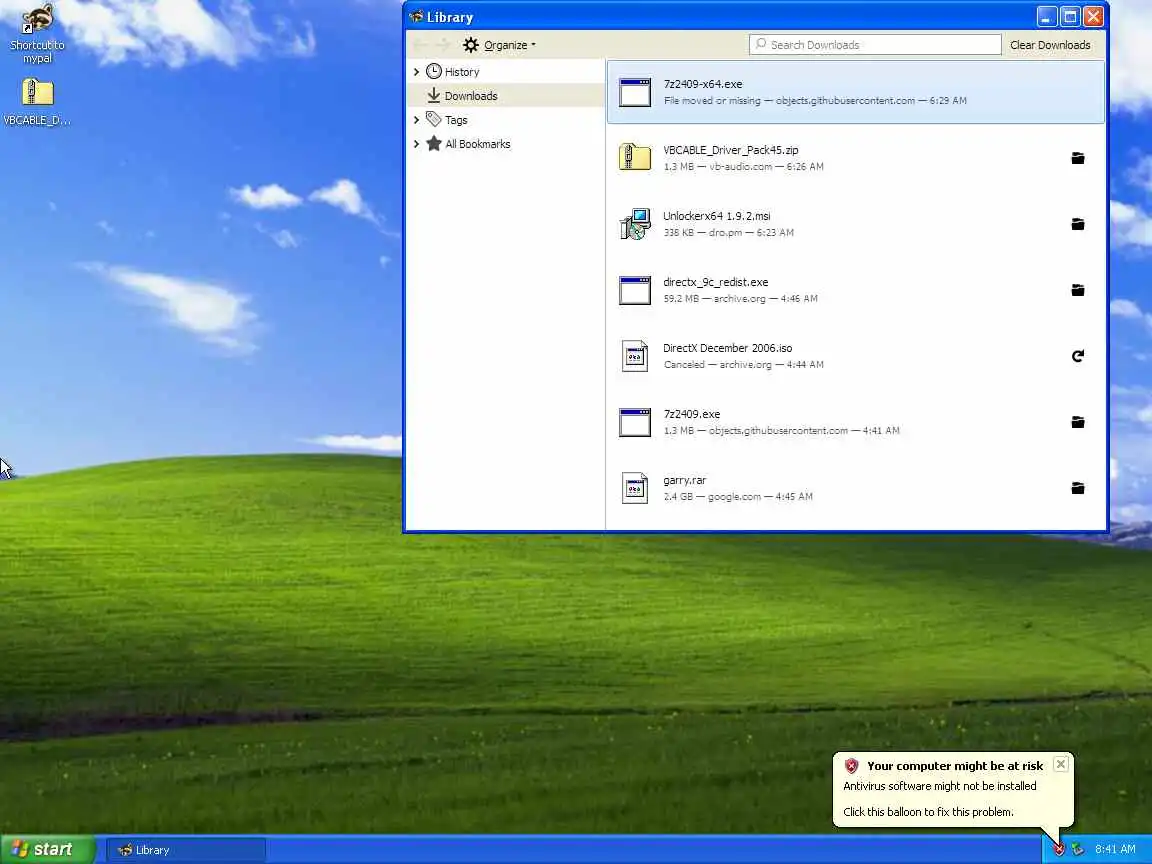Expand the History tree node
Image resolution: width=1152 pixels, height=864 pixels.
(x=417, y=71)
